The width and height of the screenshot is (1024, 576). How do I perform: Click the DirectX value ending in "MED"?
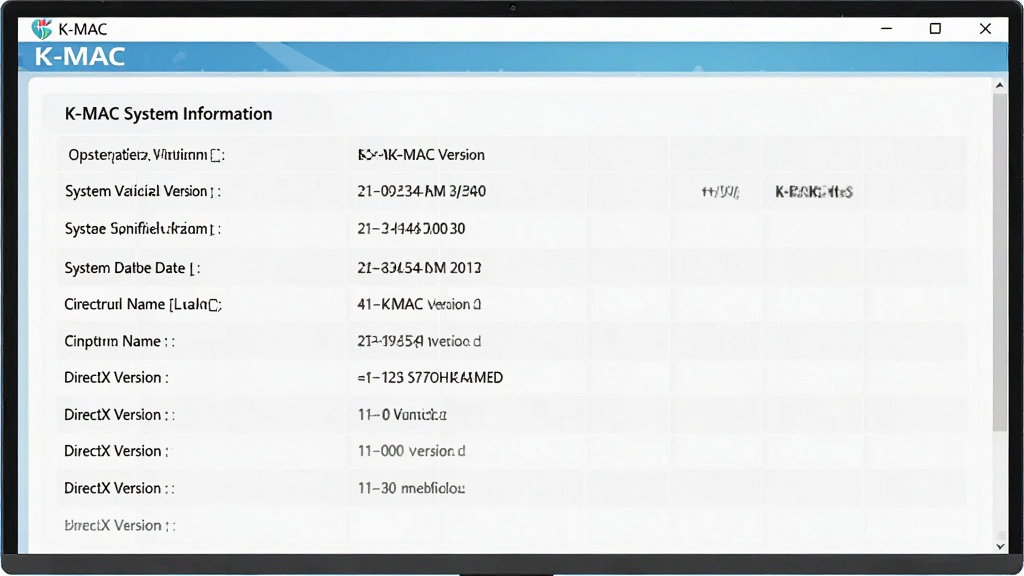pos(430,377)
